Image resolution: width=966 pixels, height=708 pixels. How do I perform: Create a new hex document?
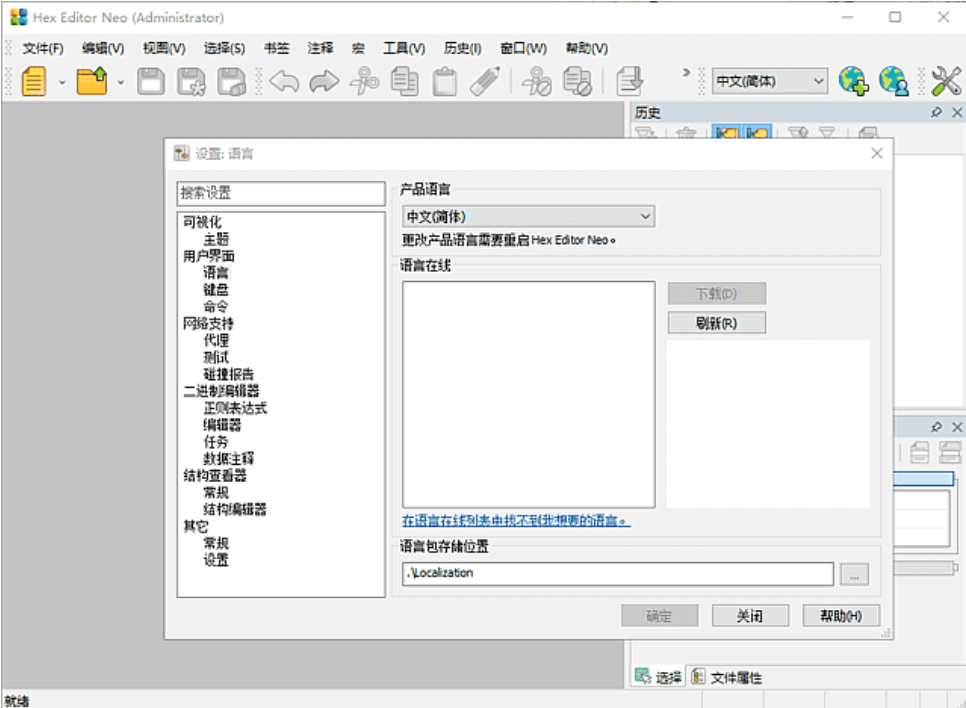click(x=33, y=80)
